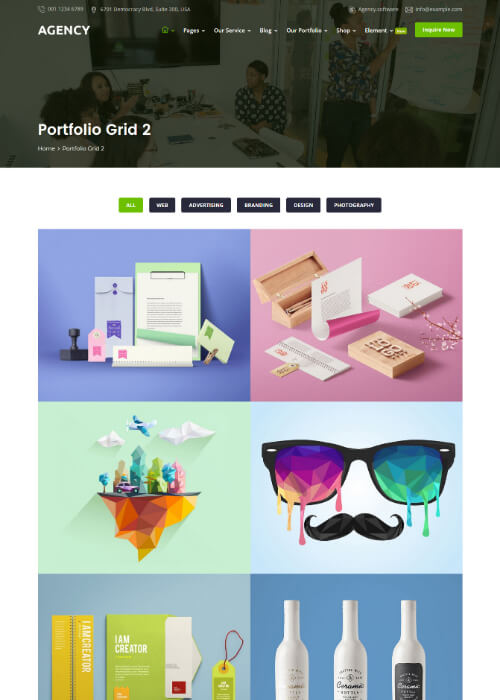Click the New badge beside Element
This screenshot has width=500, height=700.
(401, 31)
